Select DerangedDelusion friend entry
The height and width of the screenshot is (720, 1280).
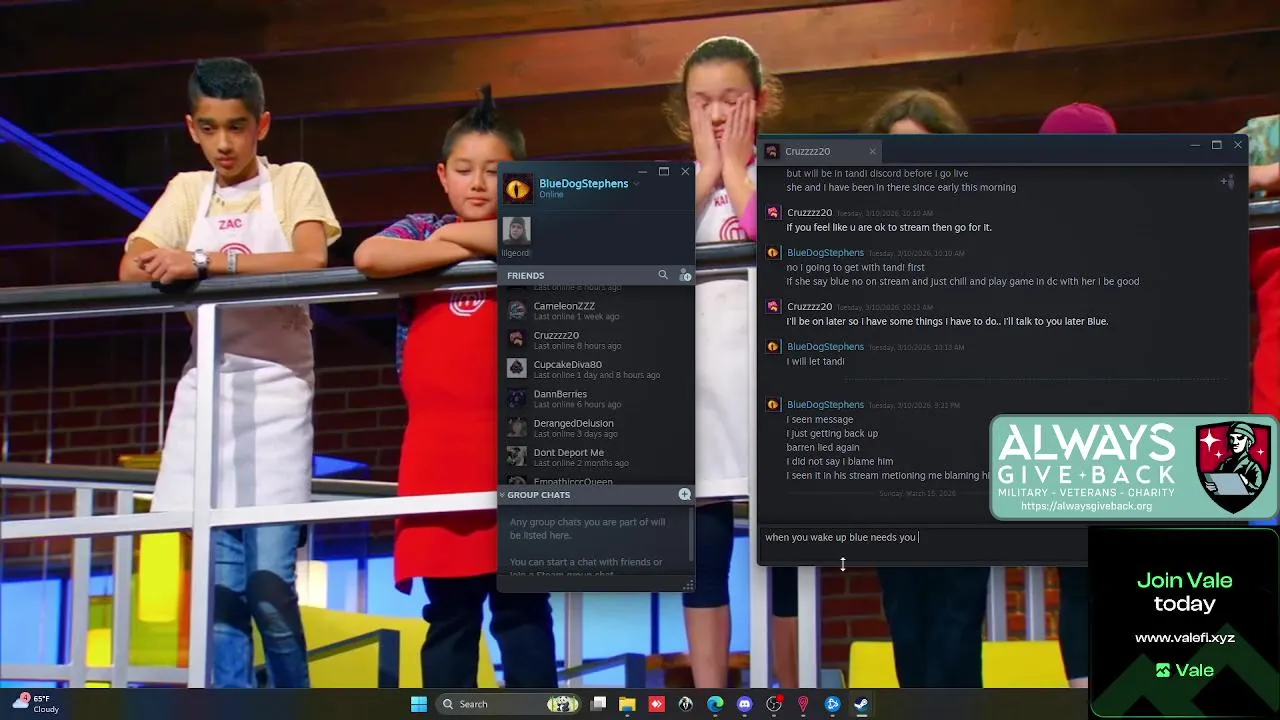[596, 427]
